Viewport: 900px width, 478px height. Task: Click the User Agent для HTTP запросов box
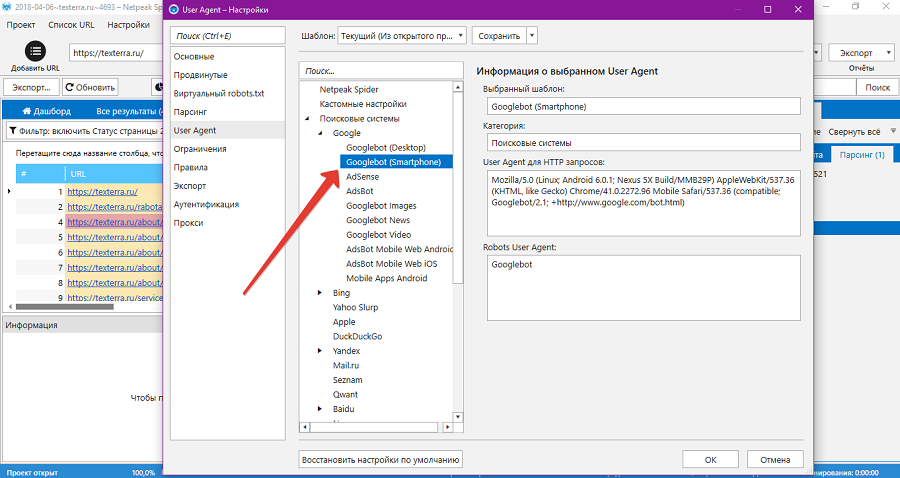point(643,203)
